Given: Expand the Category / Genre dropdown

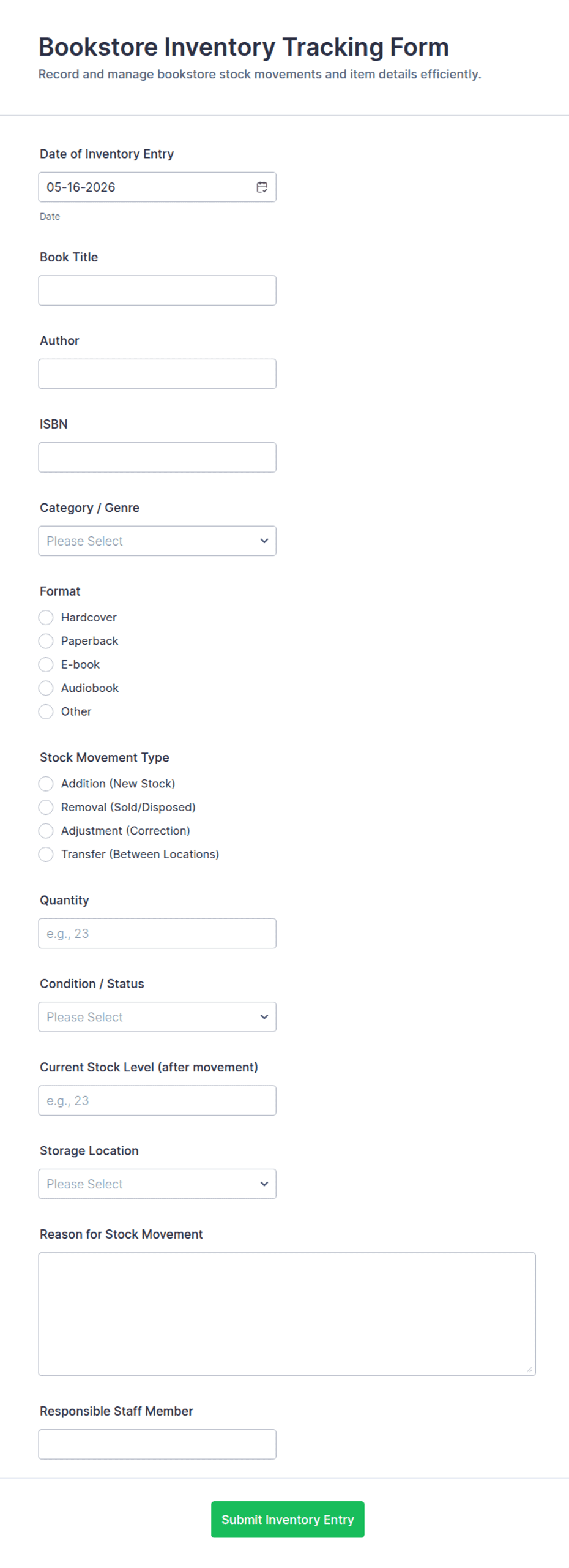Looking at the screenshot, I should coord(157,541).
